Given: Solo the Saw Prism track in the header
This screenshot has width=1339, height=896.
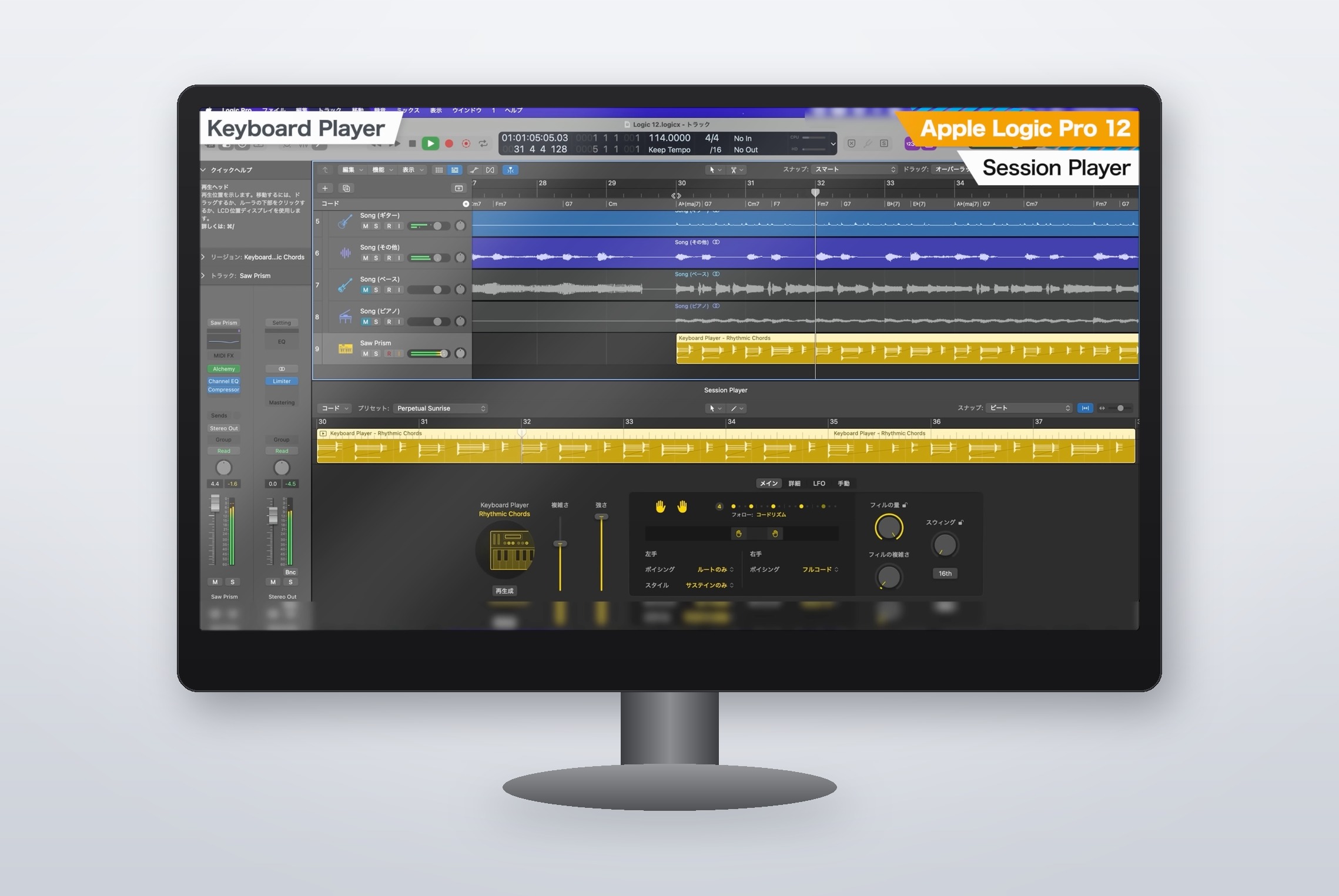Looking at the screenshot, I should [376, 354].
